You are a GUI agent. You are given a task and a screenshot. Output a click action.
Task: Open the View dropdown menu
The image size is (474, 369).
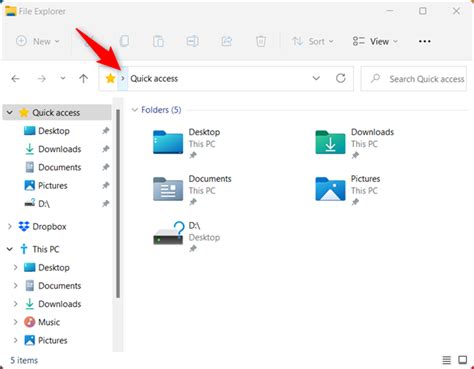[375, 41]
